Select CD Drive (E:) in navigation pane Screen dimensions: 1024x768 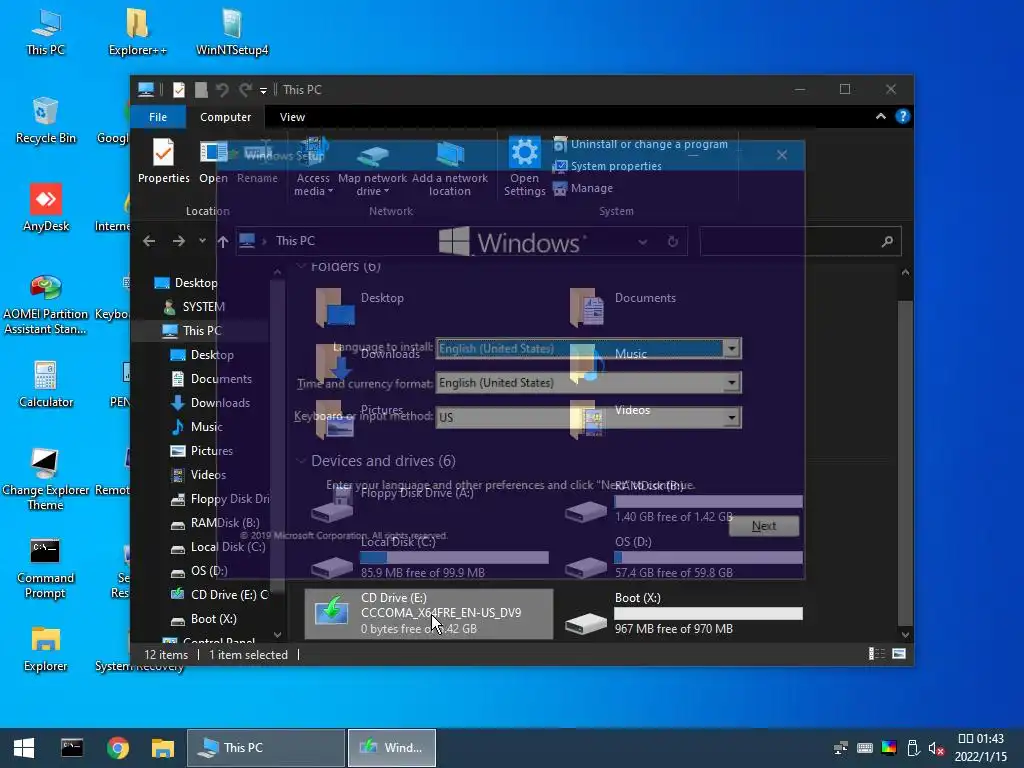(219, 594)
